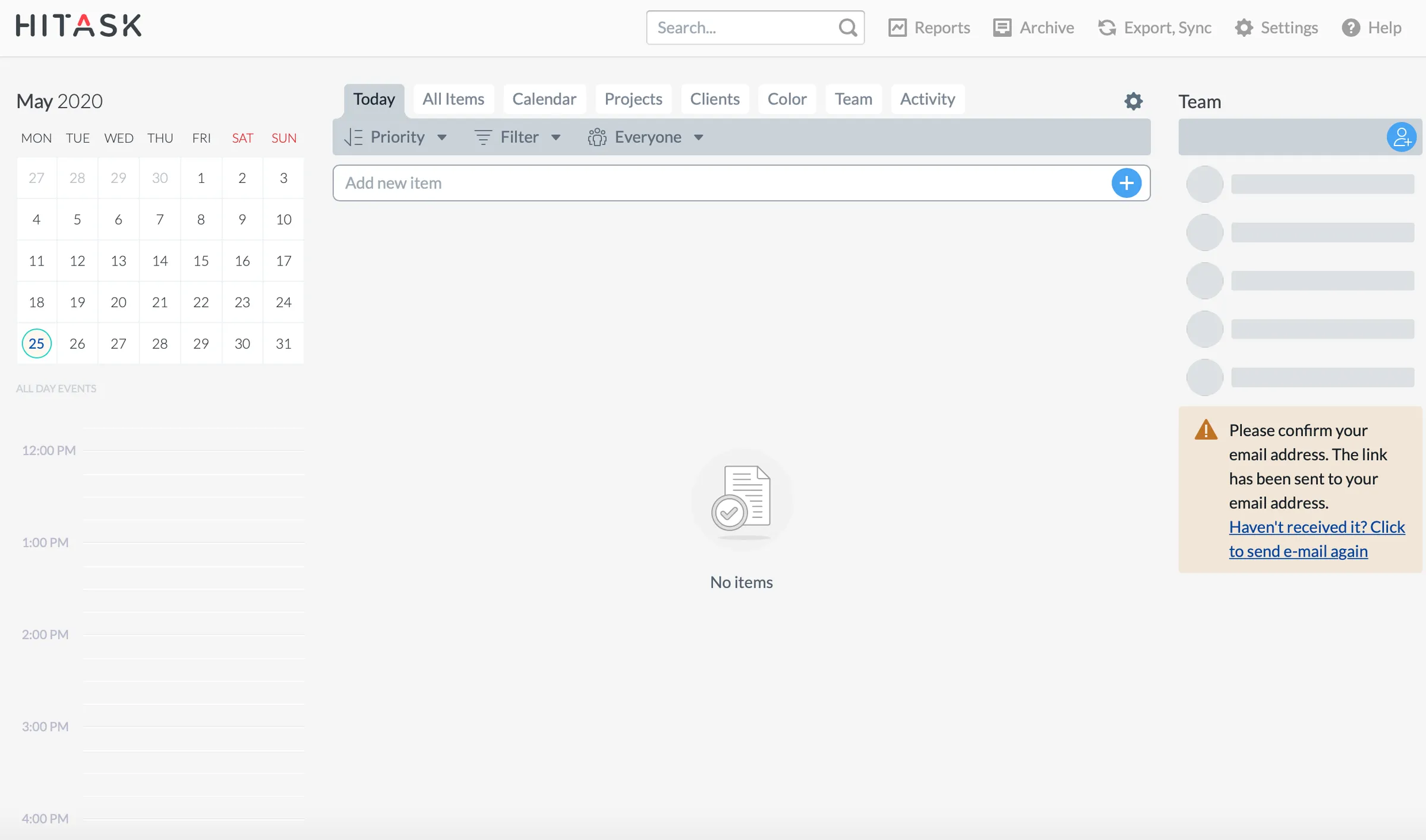
Task: Click the add team member icon
Action: click(1403, 137)
